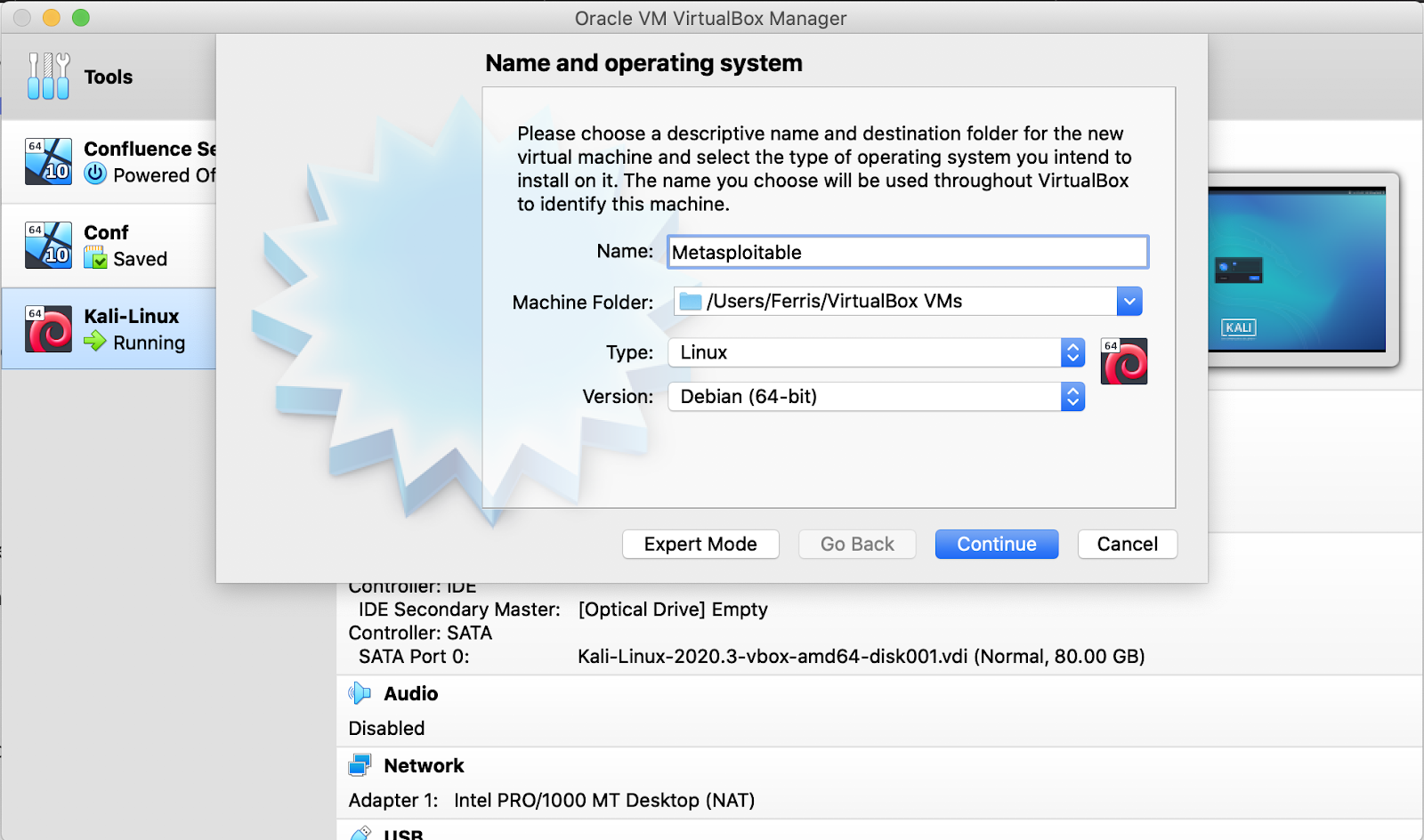
Task: Click the Intel PRO/1000 MT Desktop (NAT) adapter text
Action: 604,800
